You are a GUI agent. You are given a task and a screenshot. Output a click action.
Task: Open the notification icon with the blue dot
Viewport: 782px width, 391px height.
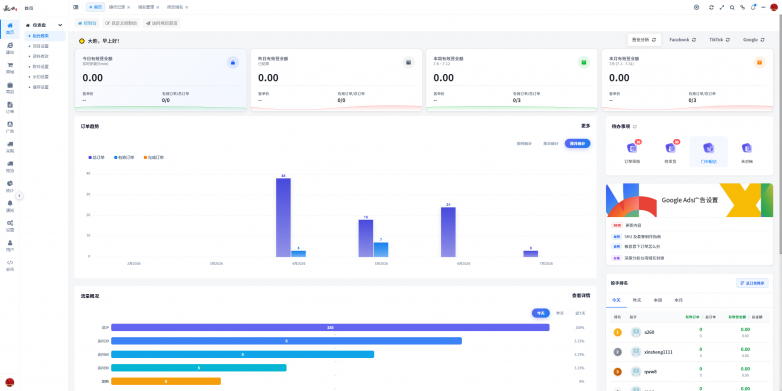753,7
